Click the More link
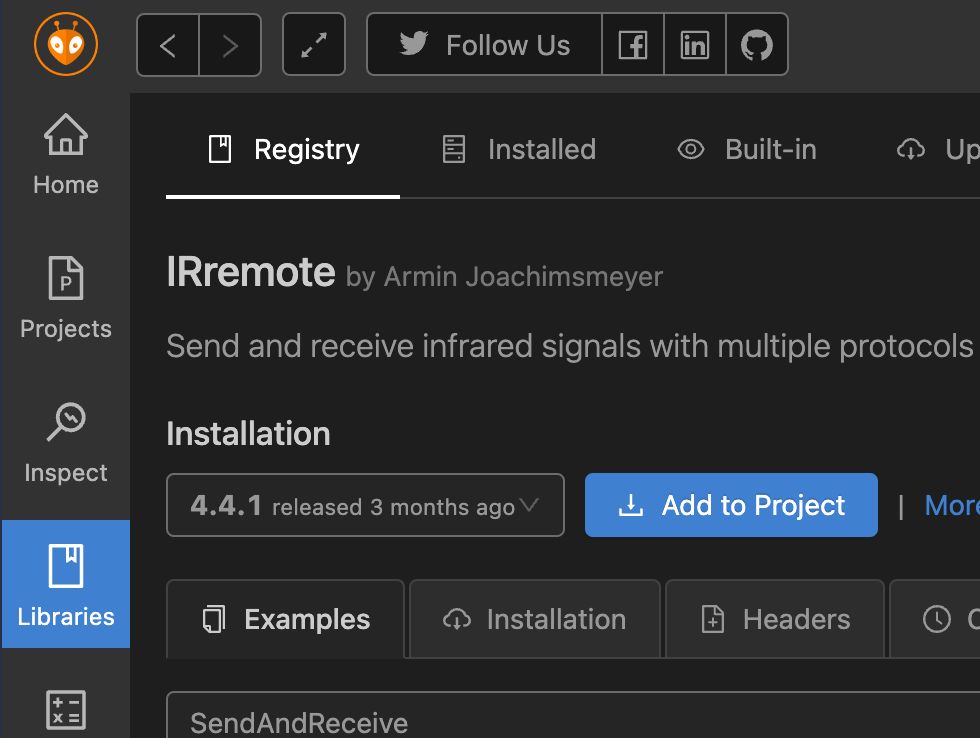The image size is (980, 738). (x=952, y=505)
